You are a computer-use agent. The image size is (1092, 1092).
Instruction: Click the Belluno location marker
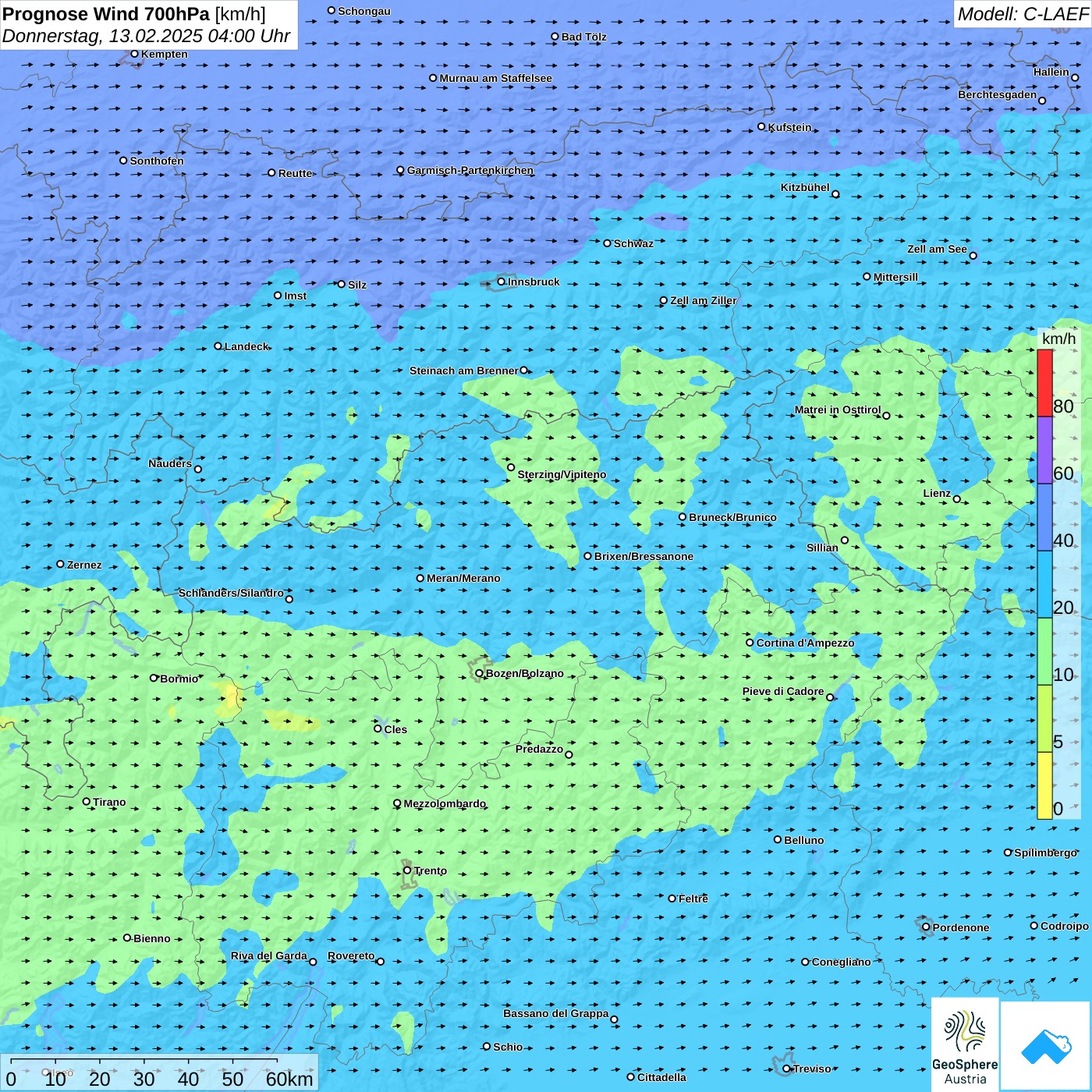point(778,839)
